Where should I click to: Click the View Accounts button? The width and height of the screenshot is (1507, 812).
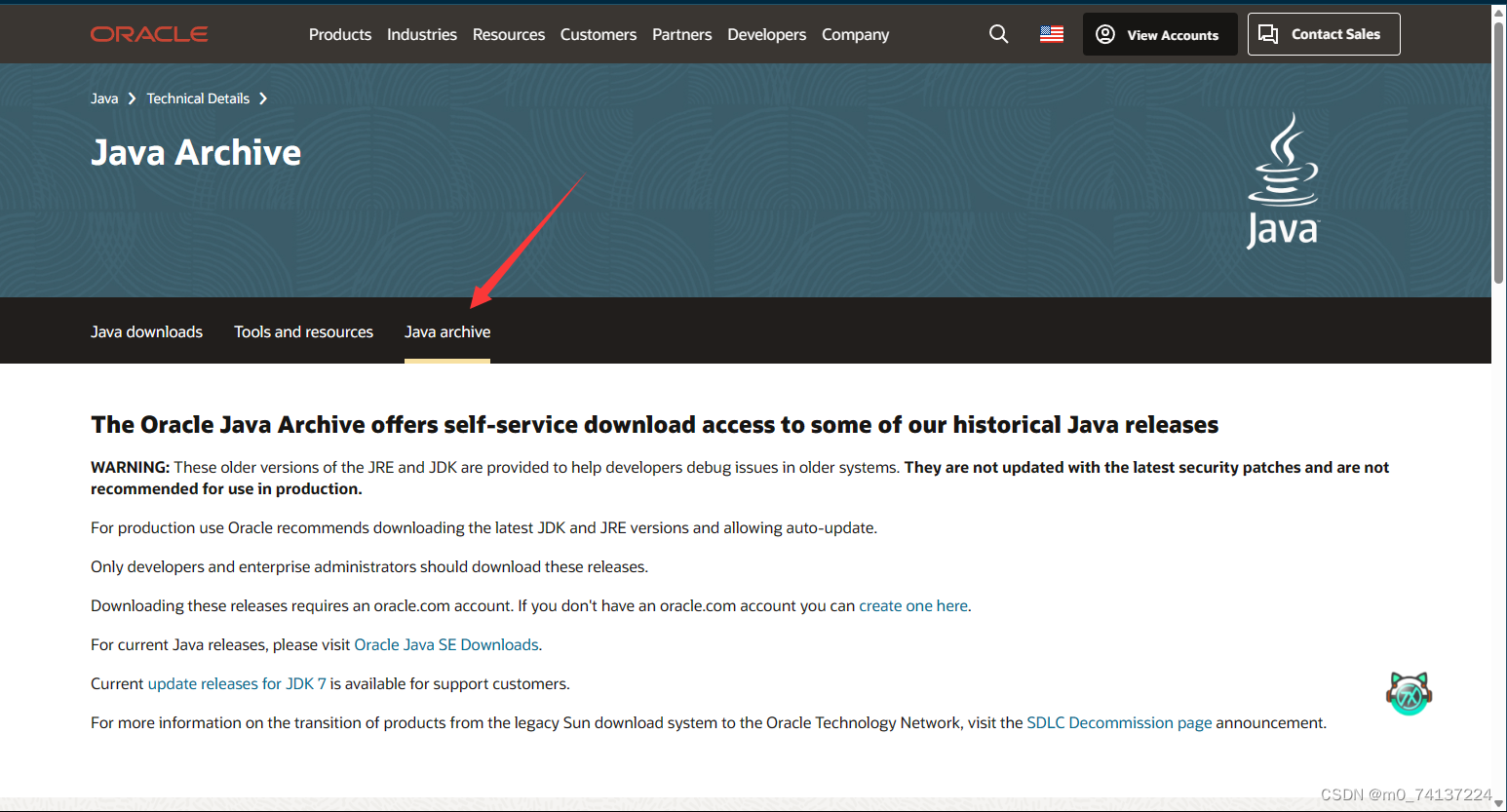tap(1160, 34)
